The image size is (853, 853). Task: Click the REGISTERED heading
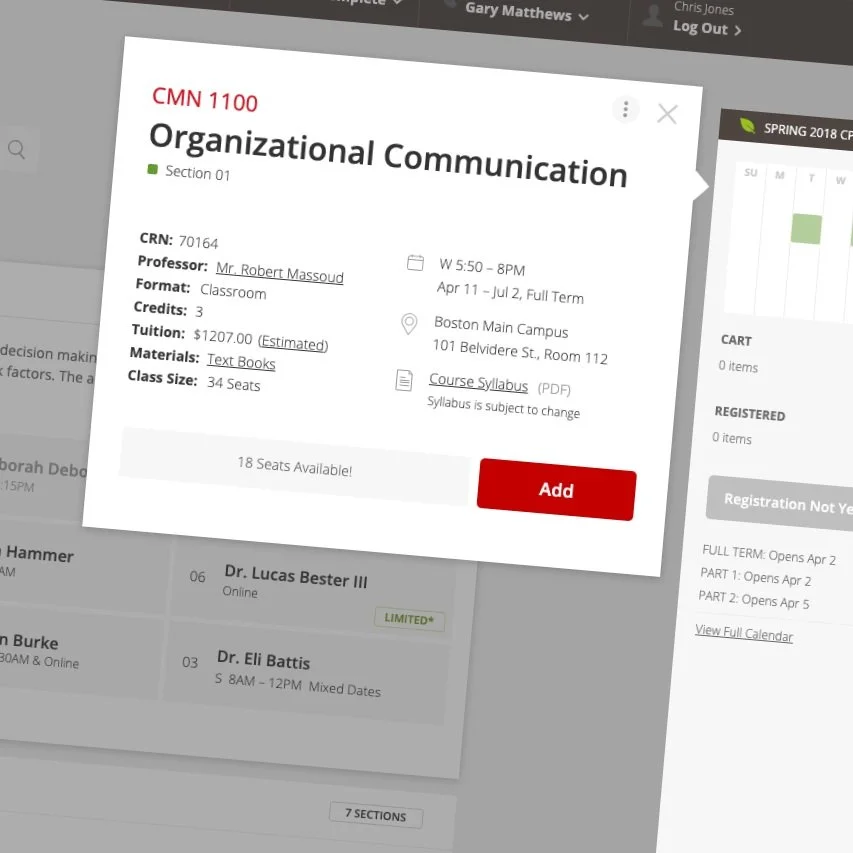click(750, 414)
